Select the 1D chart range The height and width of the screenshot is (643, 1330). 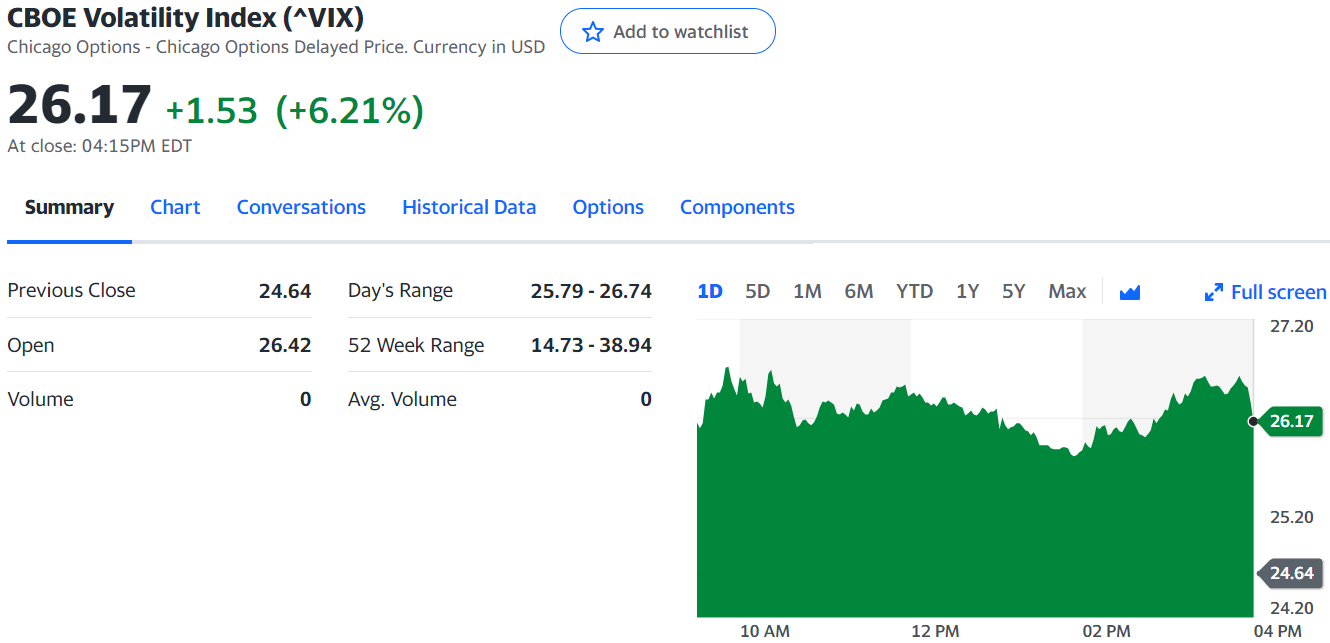(710, 291)
